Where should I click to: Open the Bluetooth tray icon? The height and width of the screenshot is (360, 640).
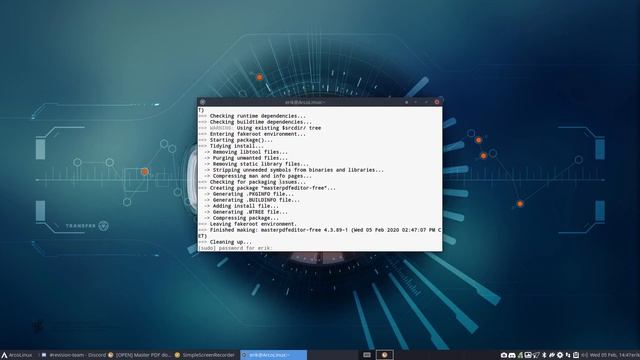click(544, 355)
